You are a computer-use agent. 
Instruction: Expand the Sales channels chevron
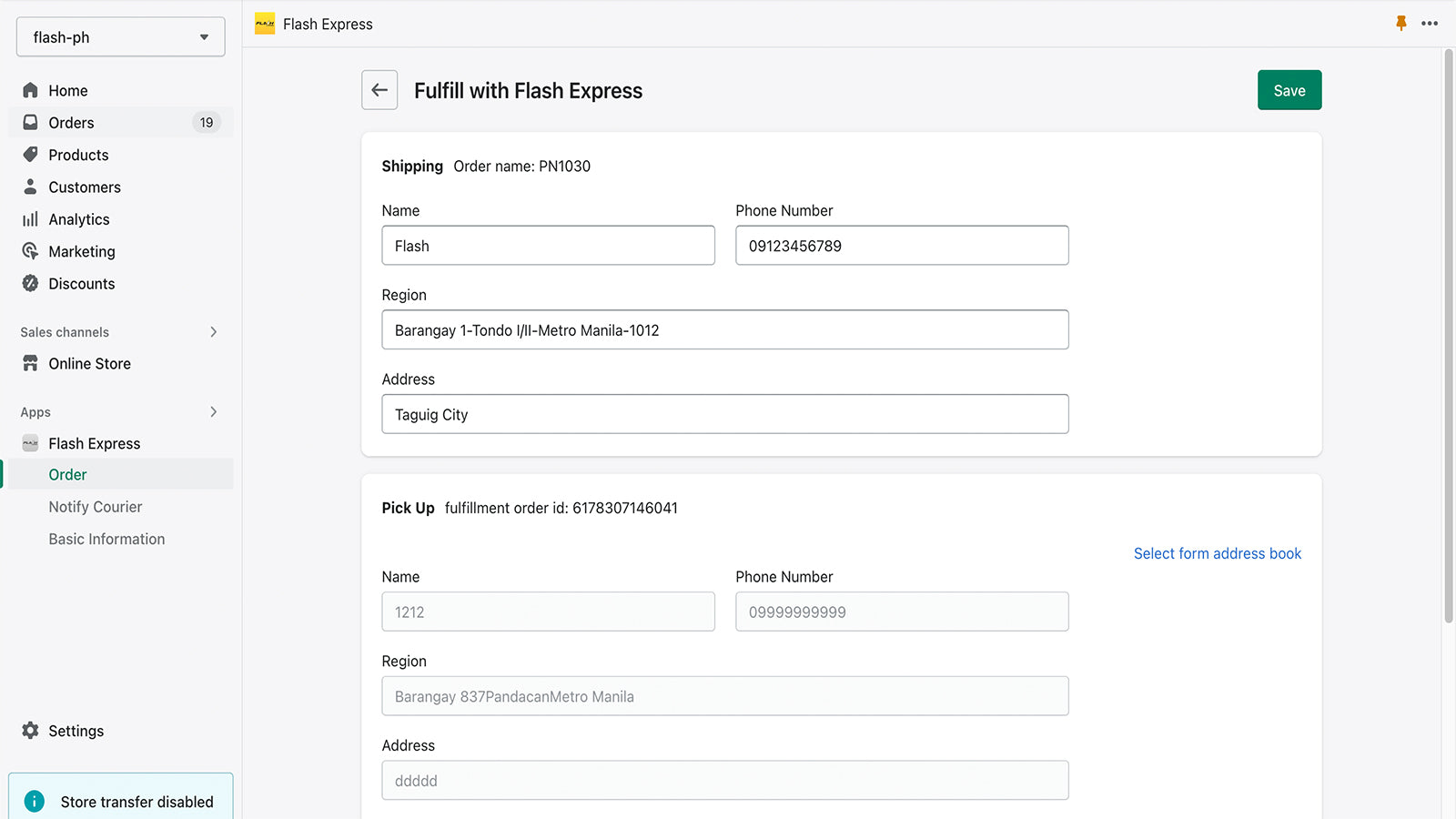point(214,332)
